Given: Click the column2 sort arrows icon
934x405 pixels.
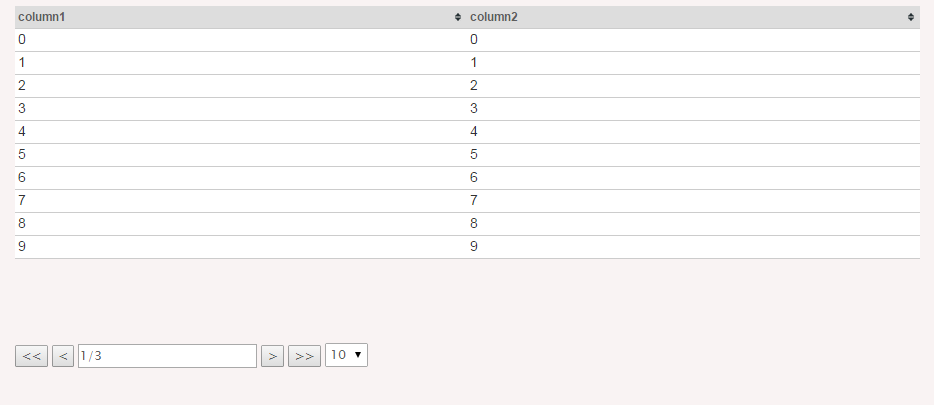Looking at the screenshot, I should pos(911,17).
